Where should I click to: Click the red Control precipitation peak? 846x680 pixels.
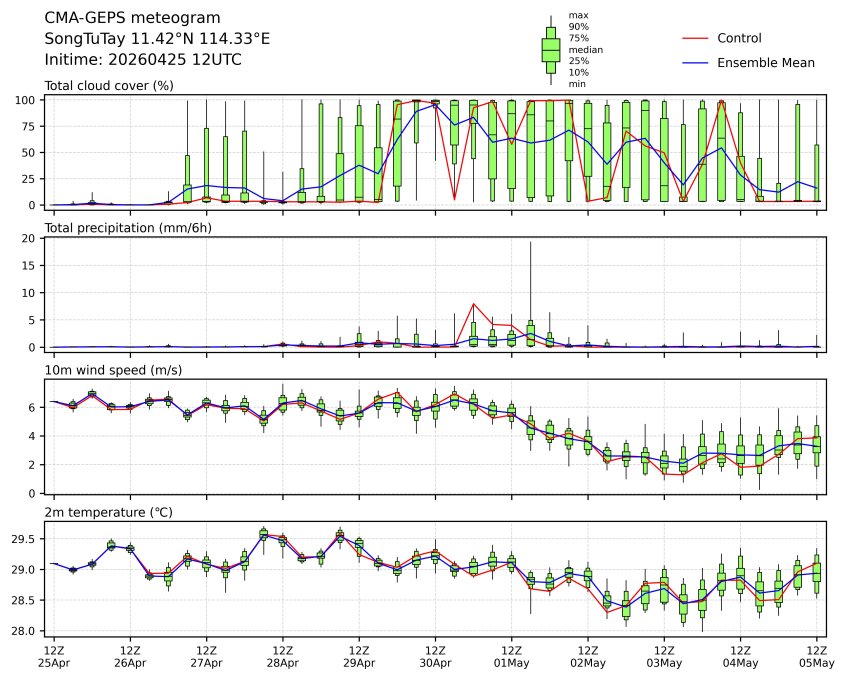pyautogui.click(x=473, y=304)
